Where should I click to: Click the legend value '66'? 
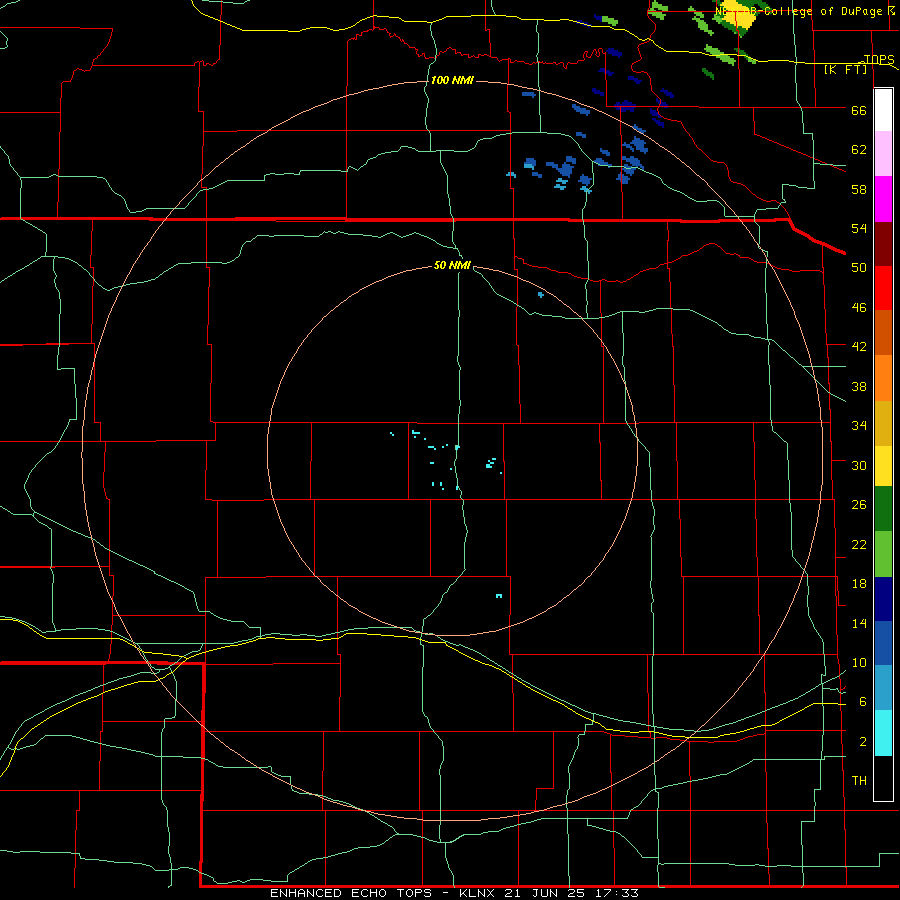click(x=859, y=110)
